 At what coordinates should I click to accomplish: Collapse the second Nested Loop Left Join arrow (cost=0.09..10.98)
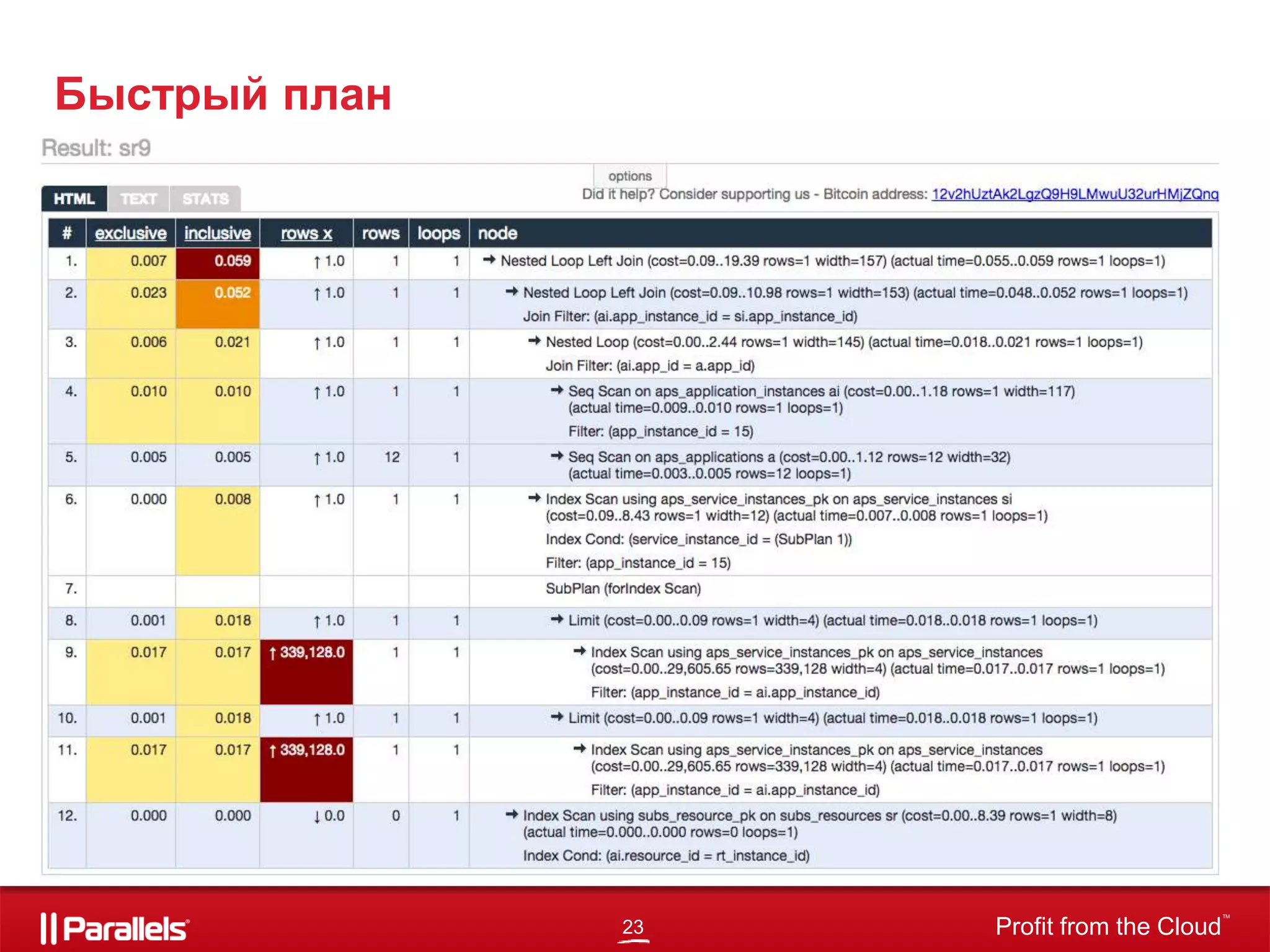tap(512, 292)
